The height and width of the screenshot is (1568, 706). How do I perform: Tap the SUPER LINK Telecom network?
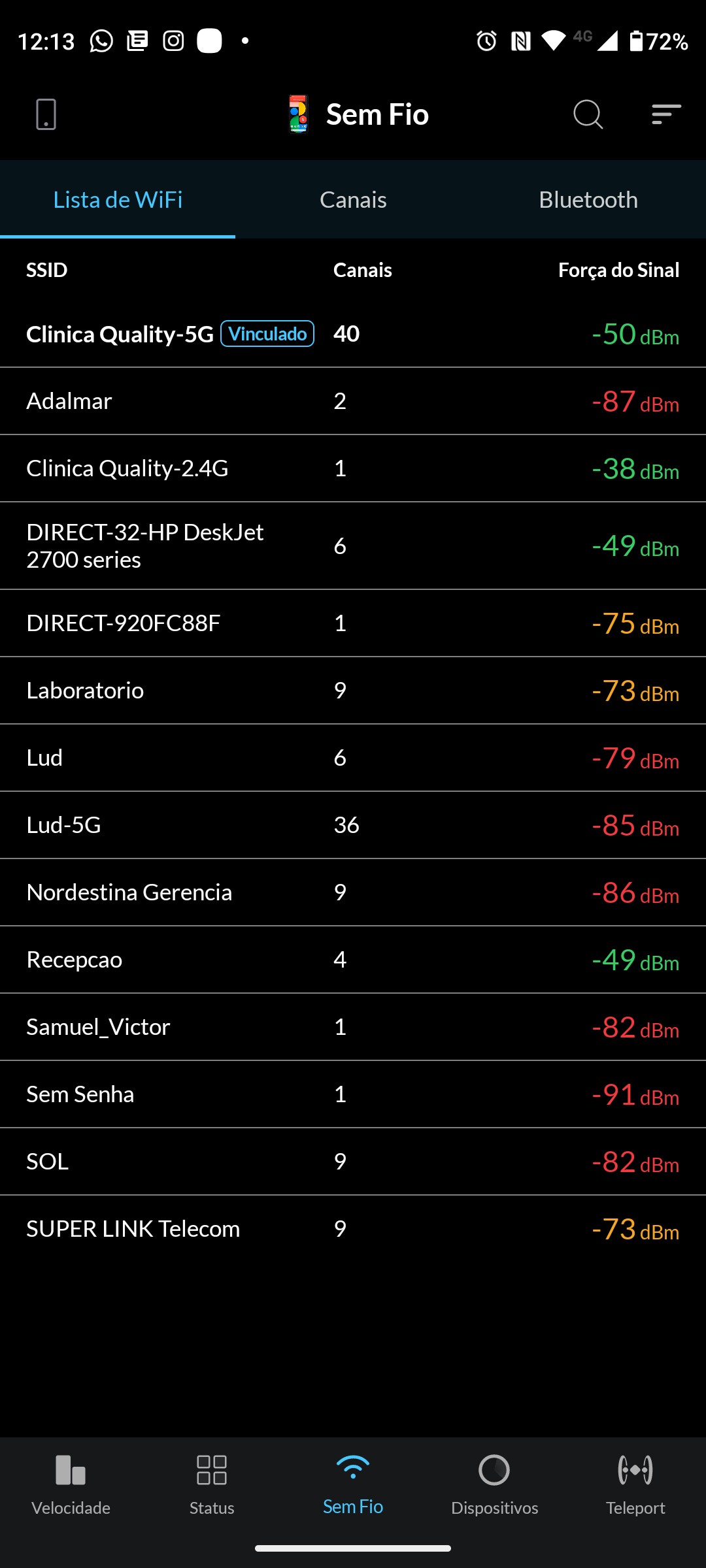(133, 1229)
